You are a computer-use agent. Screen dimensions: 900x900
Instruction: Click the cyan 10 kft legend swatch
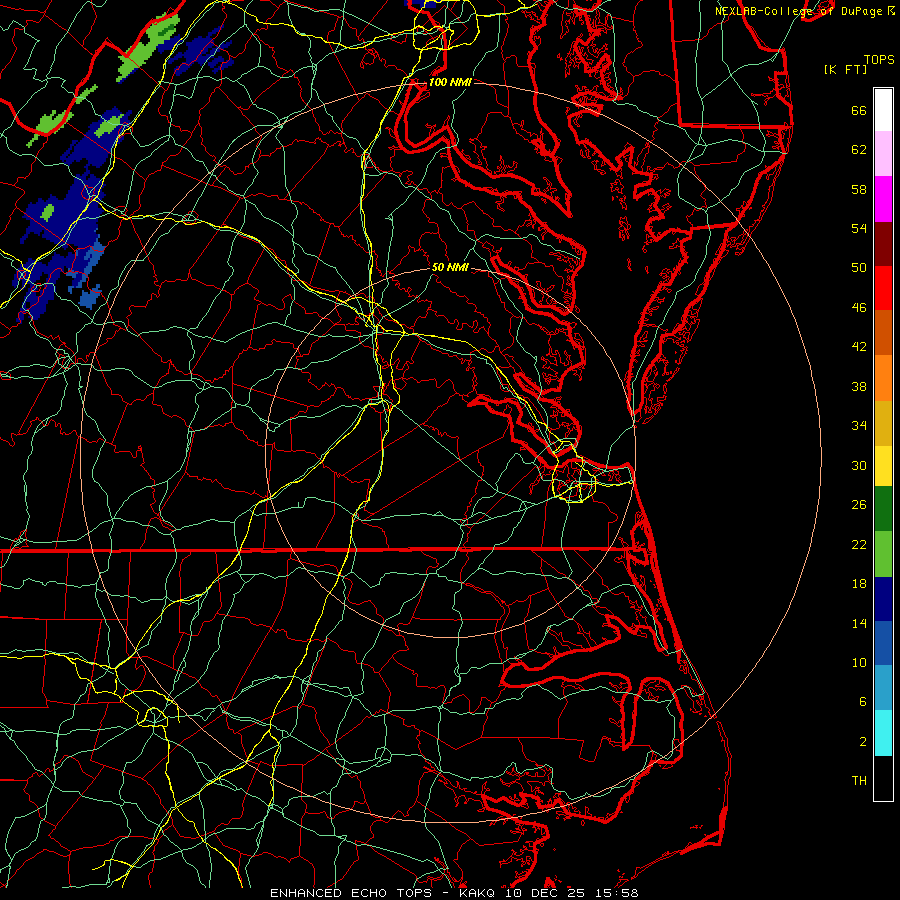coord(883,733)
